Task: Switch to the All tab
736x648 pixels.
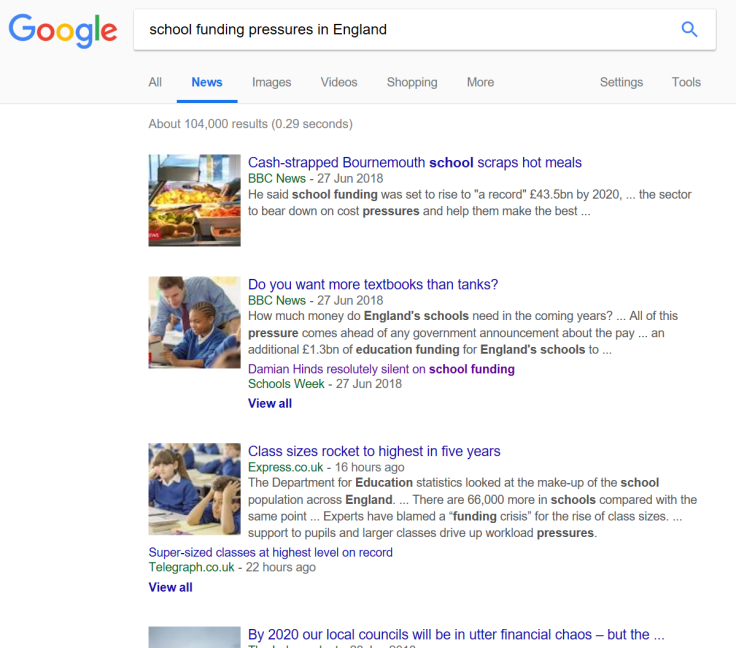Action: tap(155, 83)
